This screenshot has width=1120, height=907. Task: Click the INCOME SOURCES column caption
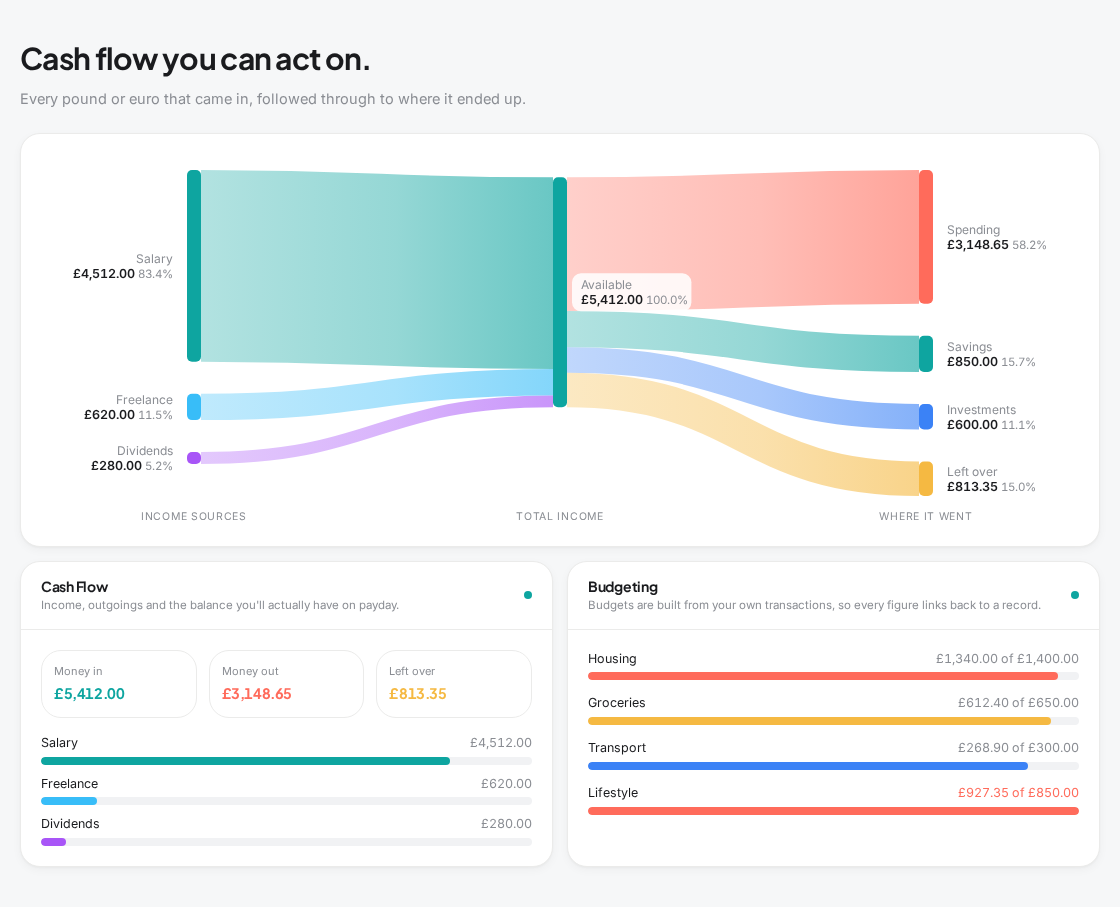[194, 516]
